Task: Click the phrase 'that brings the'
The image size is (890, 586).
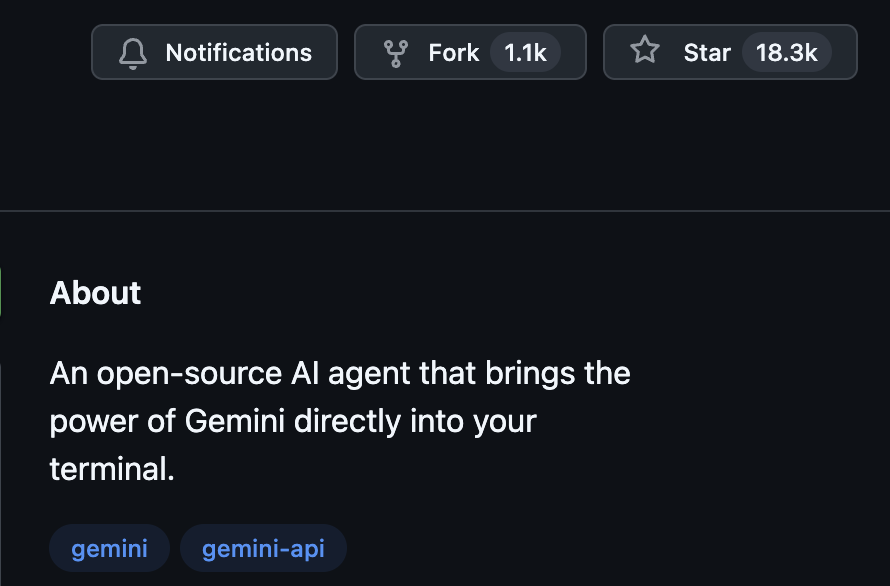Action: coord(525,373)
